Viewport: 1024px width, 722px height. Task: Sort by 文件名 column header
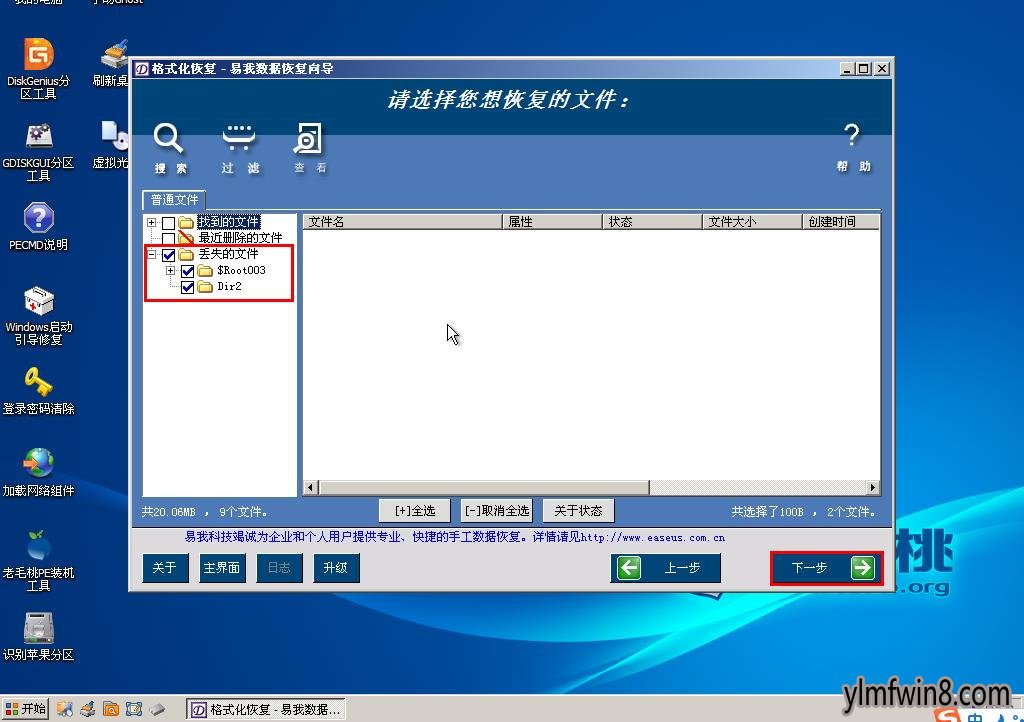click(x=402, y=222)
